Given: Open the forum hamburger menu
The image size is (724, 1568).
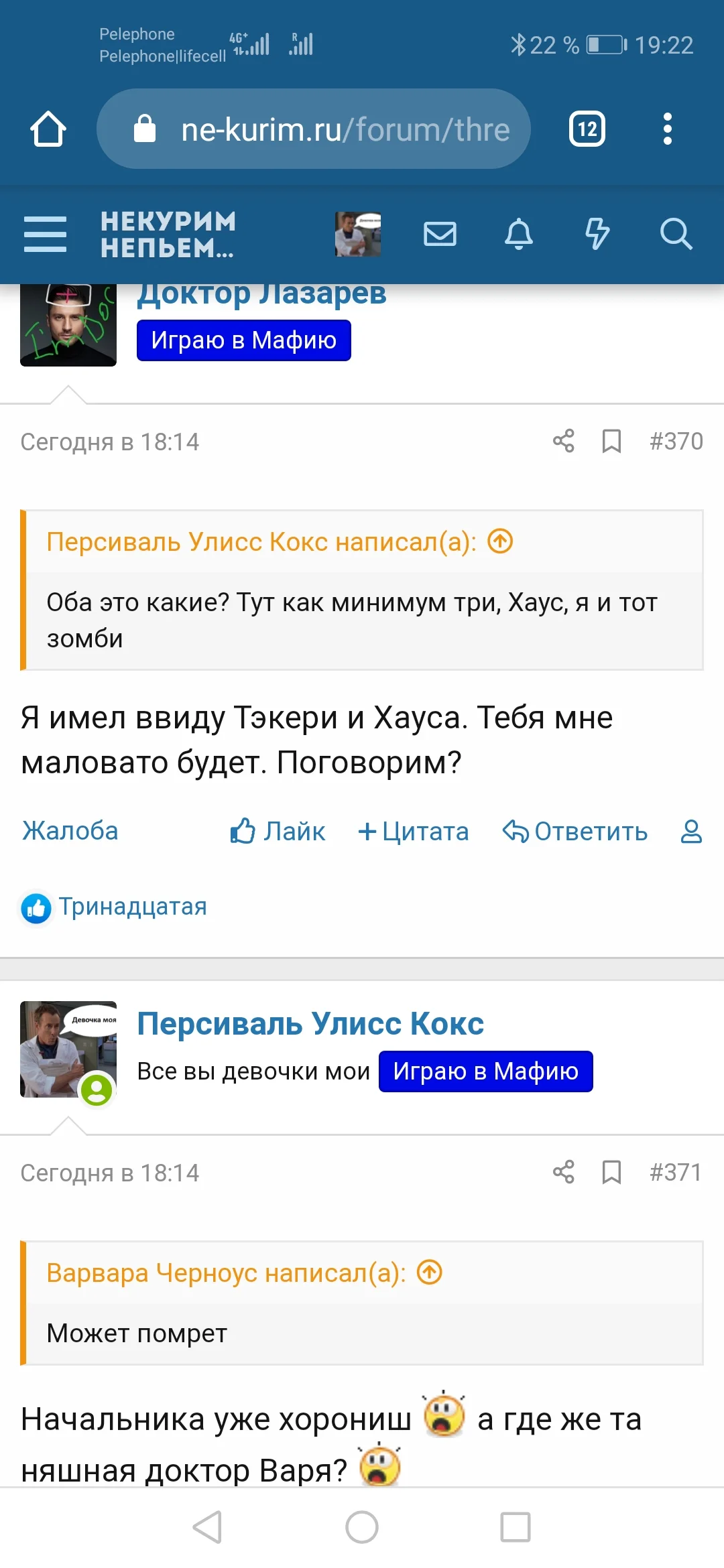Looking at the screenshot, I should 45,234.
